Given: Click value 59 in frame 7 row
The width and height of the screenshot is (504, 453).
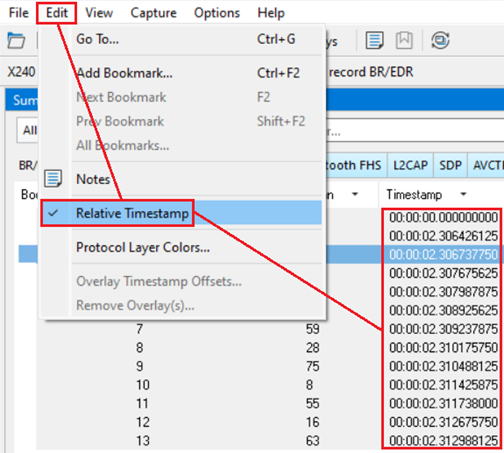Looking at the screenshot, I should [x=313, y=329].
